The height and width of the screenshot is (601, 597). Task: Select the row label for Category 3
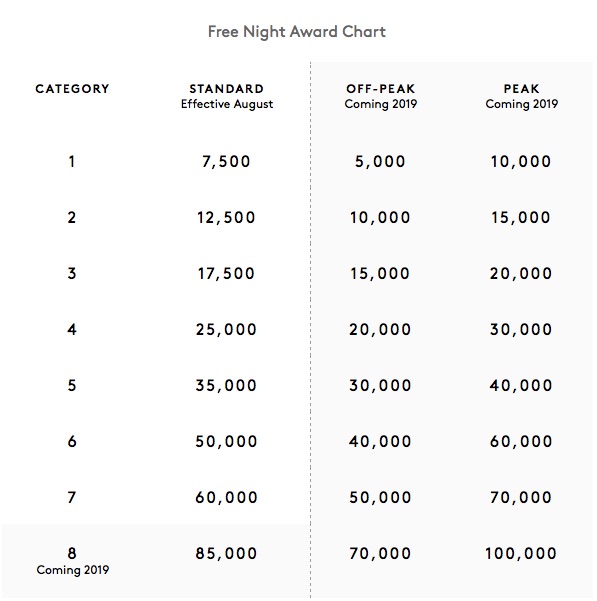(72, 273)
